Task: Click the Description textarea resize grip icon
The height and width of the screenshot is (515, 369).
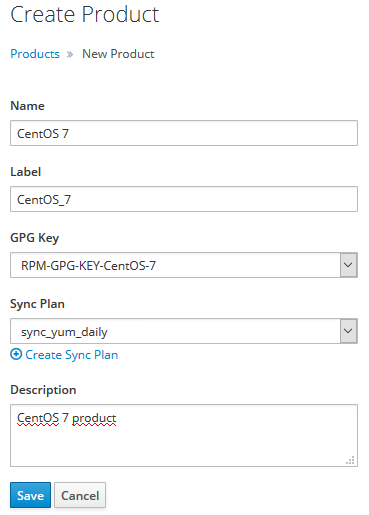Action: coord(350,460)
